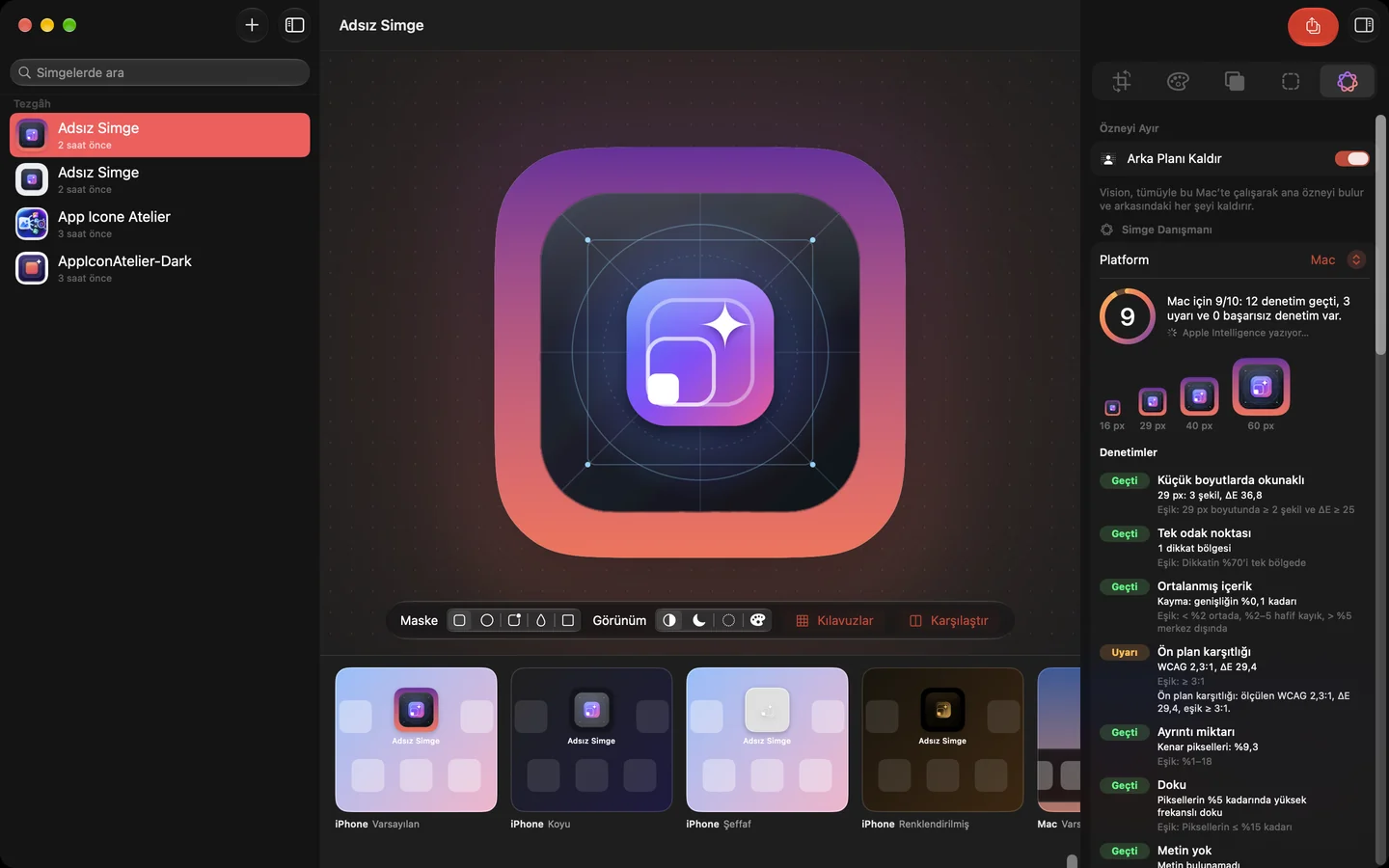The image size is (1389, 868).
Task: Open App Icone Atelier in sidebar
Action: [x=160, y=224]
